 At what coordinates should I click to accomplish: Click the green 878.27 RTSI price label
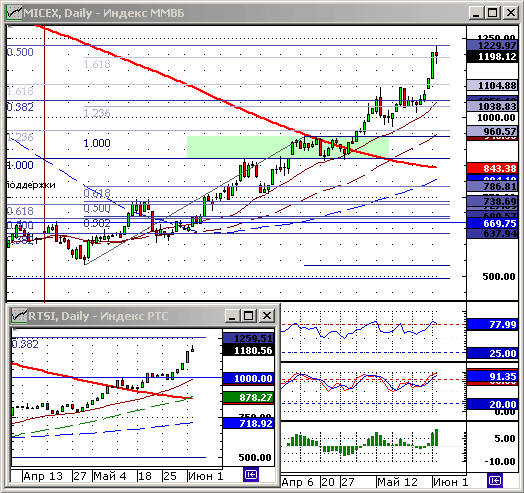[248, 397]
